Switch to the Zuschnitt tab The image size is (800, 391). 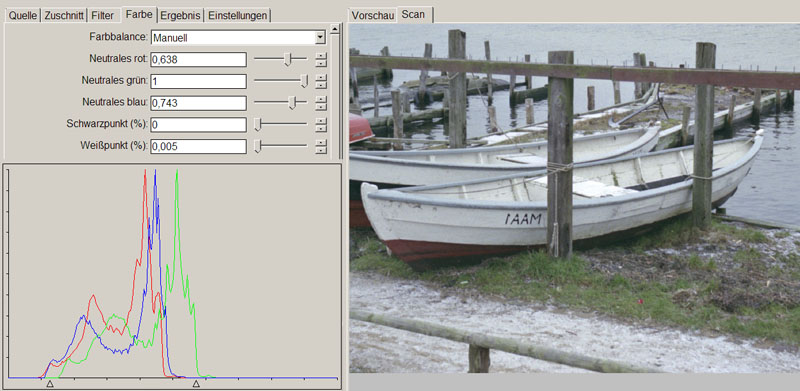pos(64,15)
